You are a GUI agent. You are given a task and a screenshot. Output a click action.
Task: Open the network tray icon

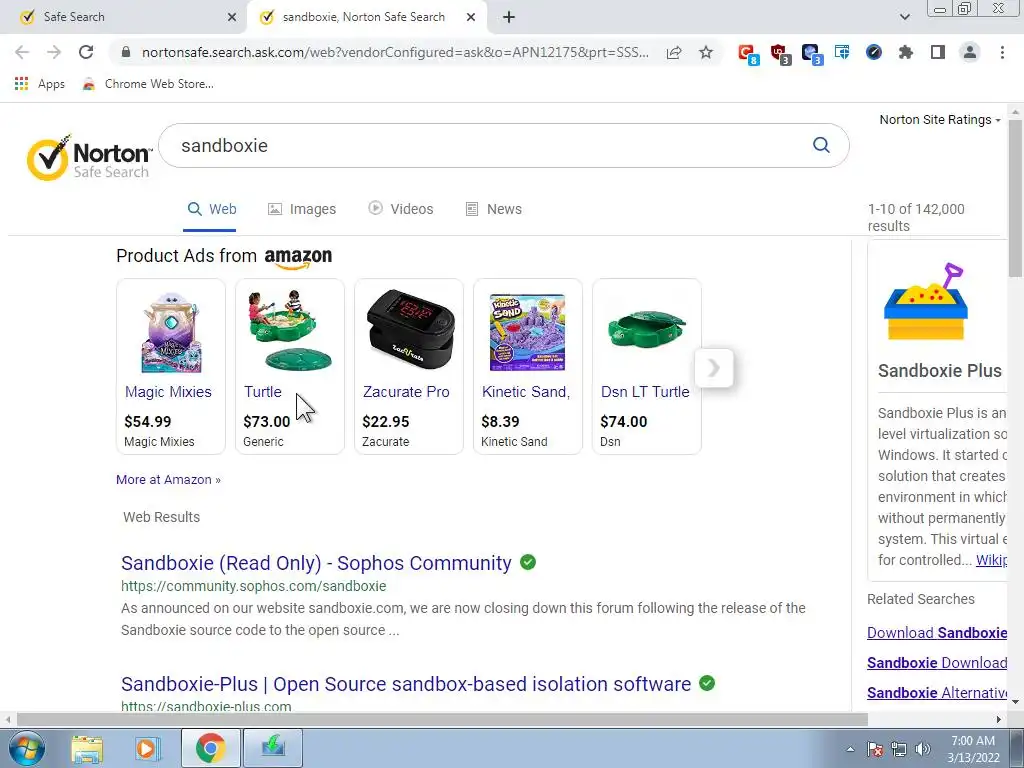click(899, 749)
